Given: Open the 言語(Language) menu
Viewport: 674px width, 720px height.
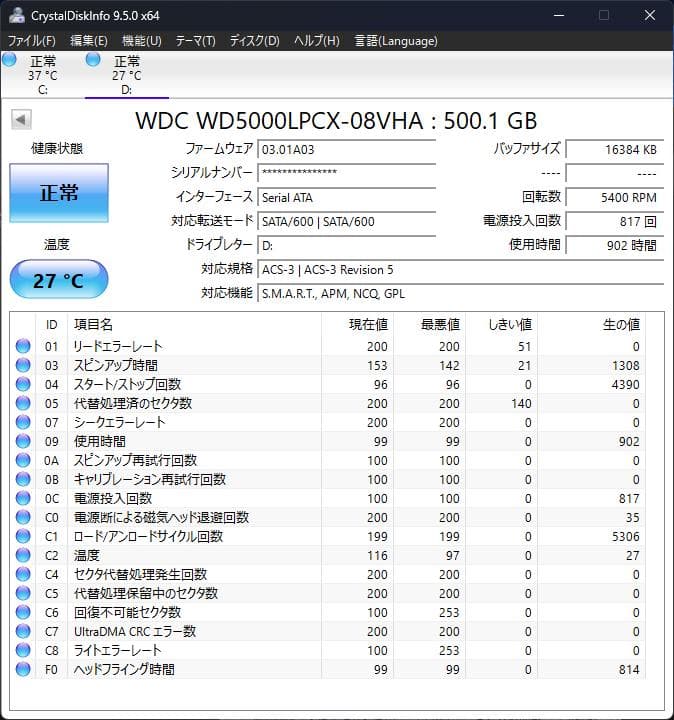Looking at the screenshot, I should tap(396, 41).
